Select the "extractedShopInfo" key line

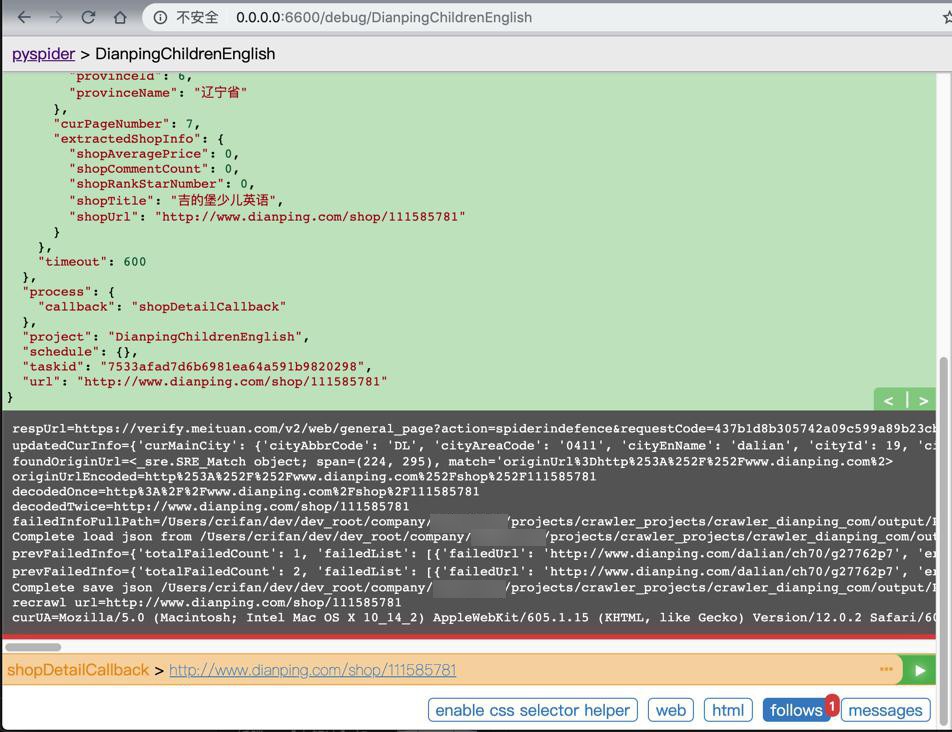click(x=139, y=139)
